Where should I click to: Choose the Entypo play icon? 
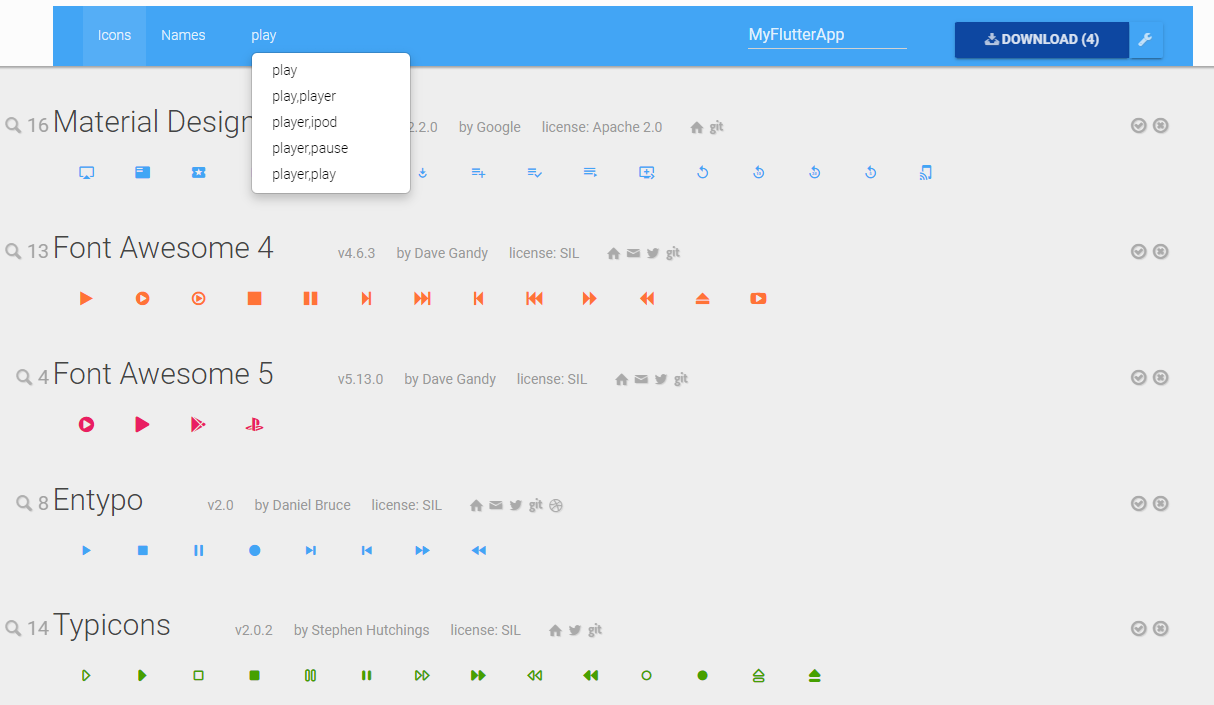pyautogui.click(x=87, y=550)
